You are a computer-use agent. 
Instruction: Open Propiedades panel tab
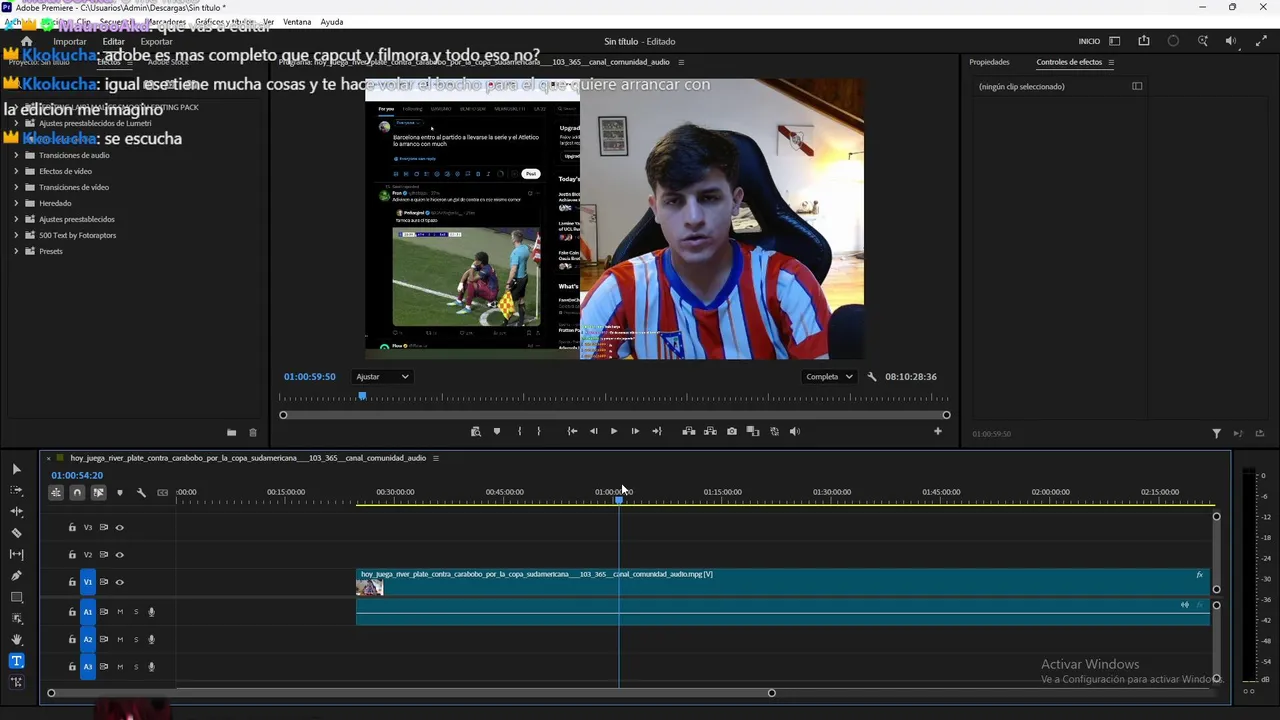[x=989, y=62]
